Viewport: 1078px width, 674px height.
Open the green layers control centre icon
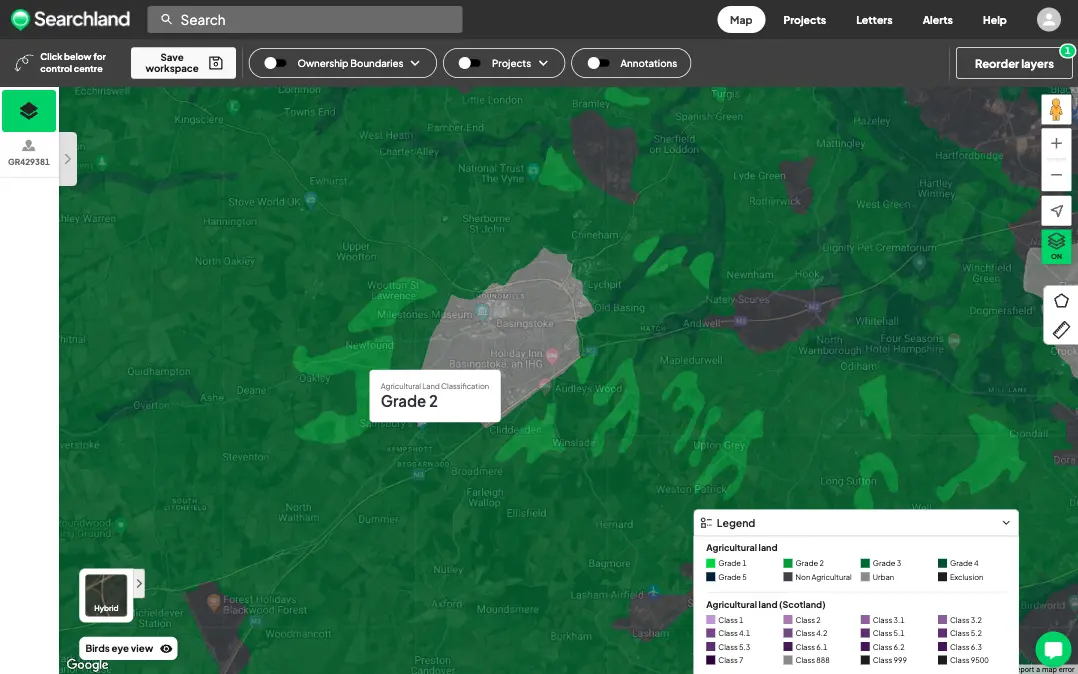pos(29,111)
